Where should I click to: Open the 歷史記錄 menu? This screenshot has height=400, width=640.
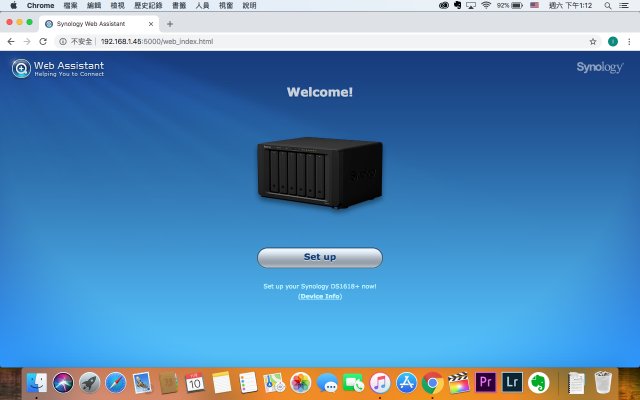pos(148,5)
